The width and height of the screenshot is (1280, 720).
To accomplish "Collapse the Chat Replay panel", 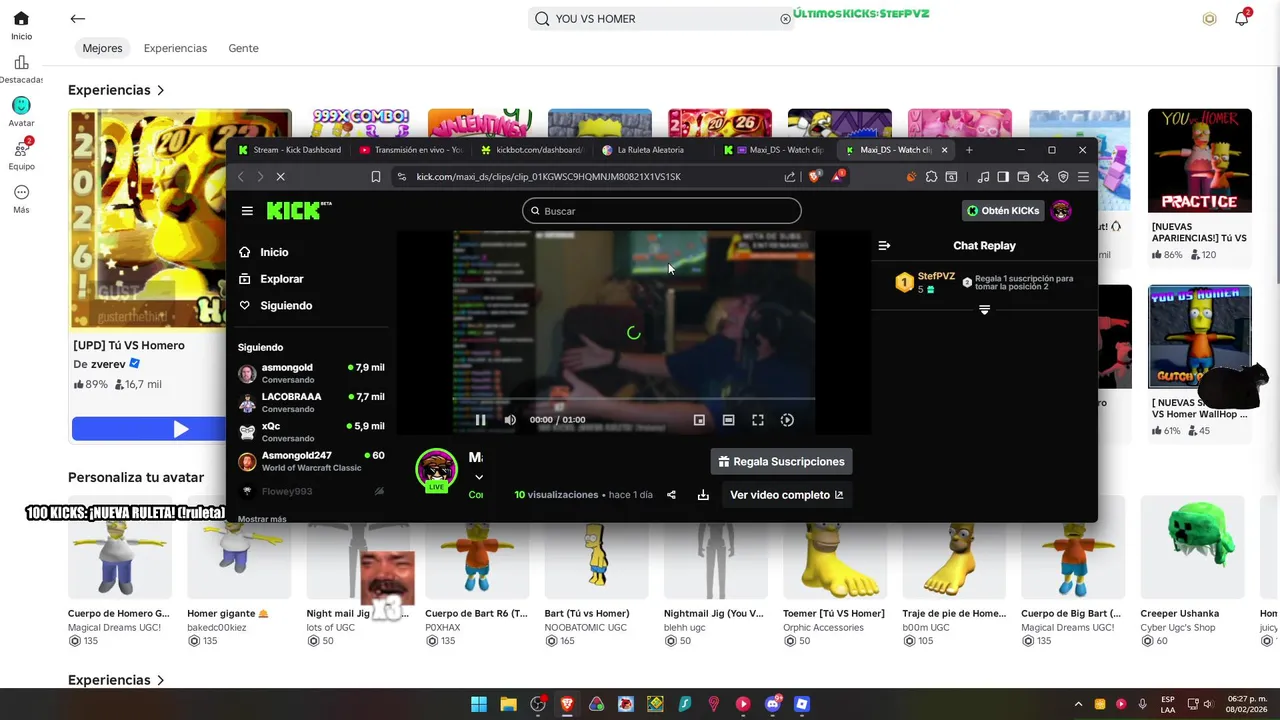I will pyautogui.click(x=884, y=245).
